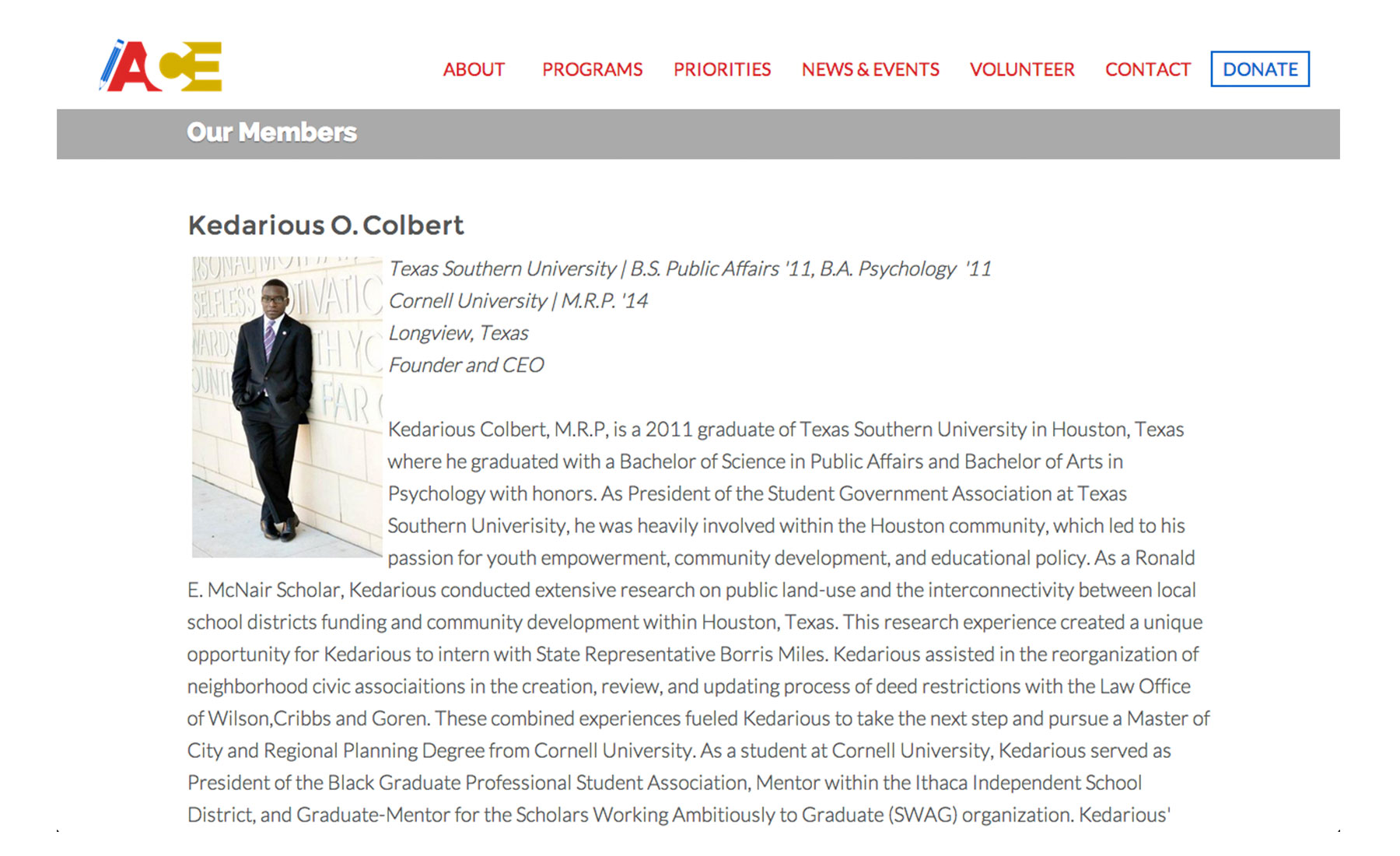Navigate to the VOLUNTEER page
Screen dimensions: 1400x856
click(x=1021, y=70)
